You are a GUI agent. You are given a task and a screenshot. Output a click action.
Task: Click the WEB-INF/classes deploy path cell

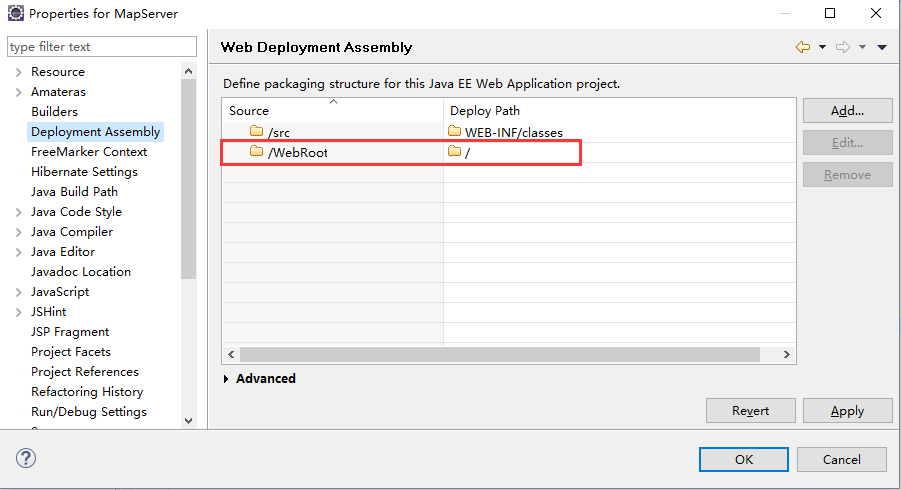tap(619, 132)
